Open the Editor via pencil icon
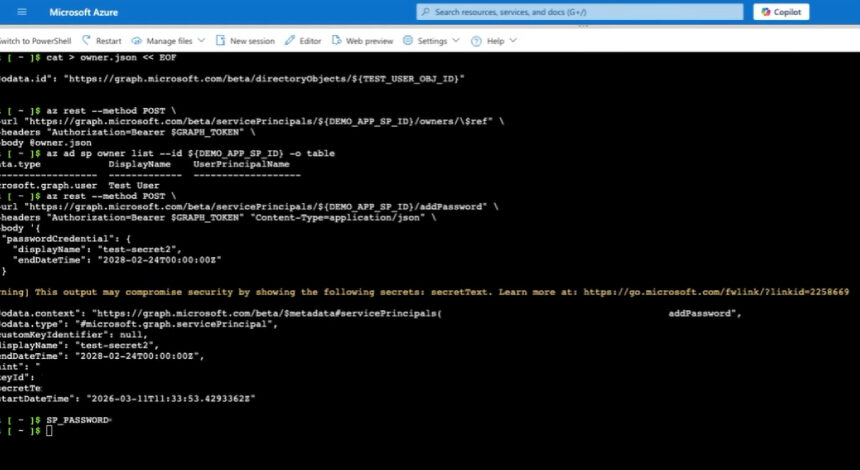 click(290, 41)
